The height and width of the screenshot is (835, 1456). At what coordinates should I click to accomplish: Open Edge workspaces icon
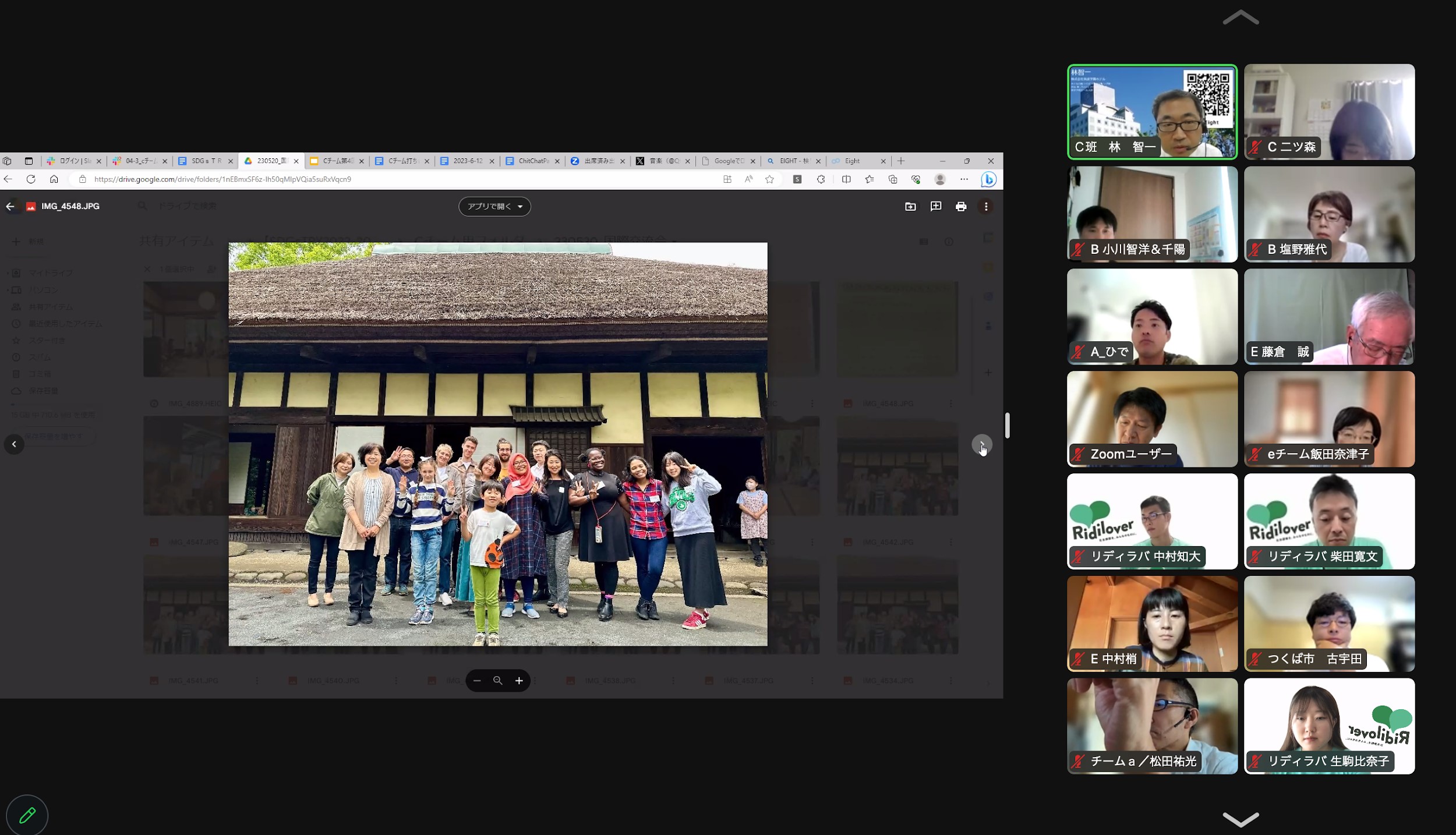click(x=8, y=161)
